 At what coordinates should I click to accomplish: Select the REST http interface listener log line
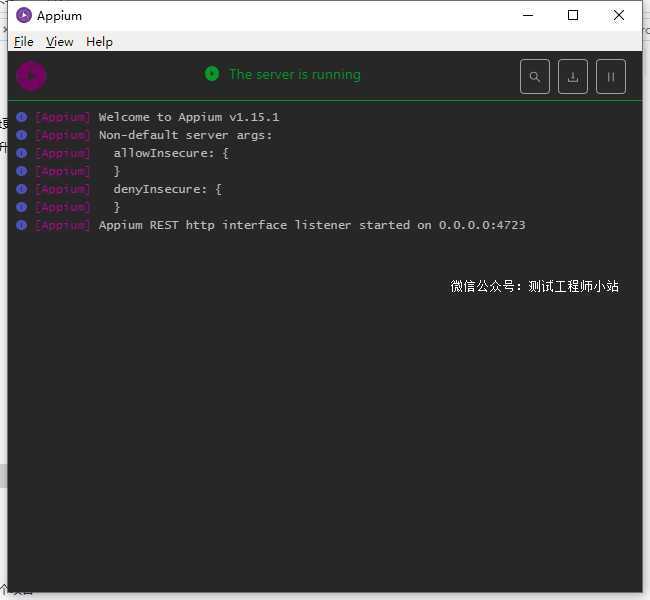(312, 225)
